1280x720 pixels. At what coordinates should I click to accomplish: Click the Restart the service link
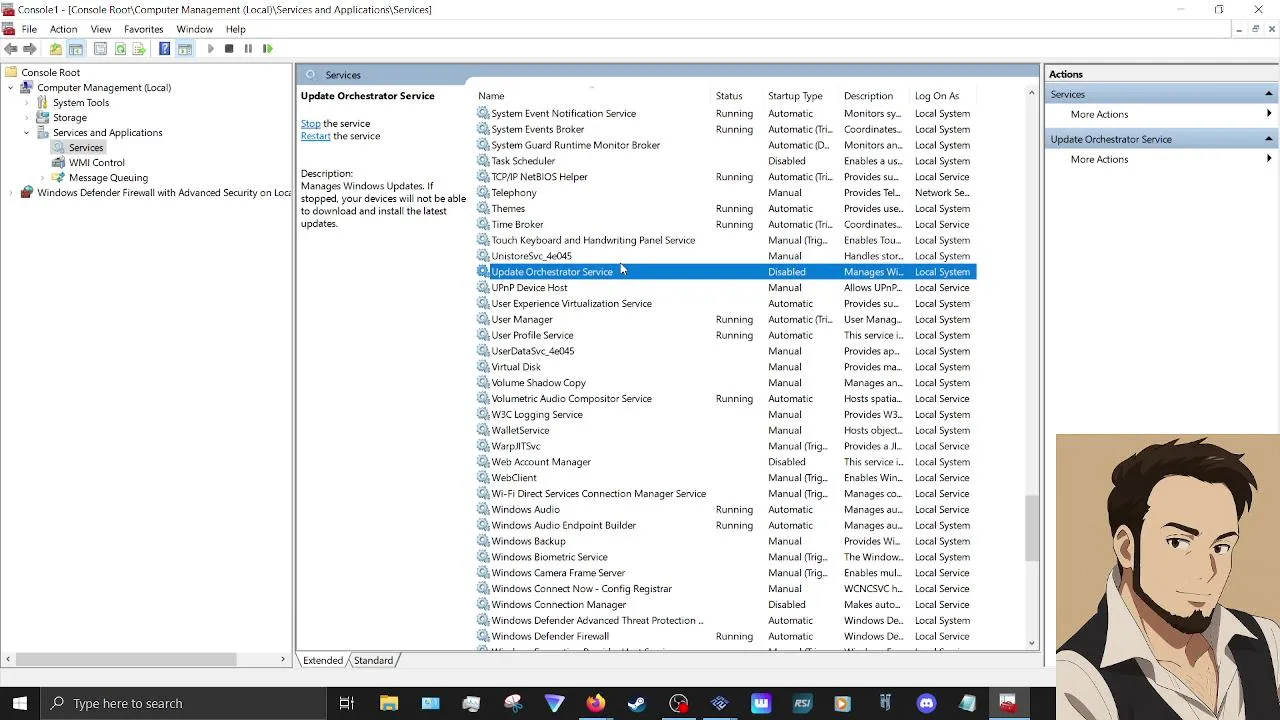(x=315, y=136)
